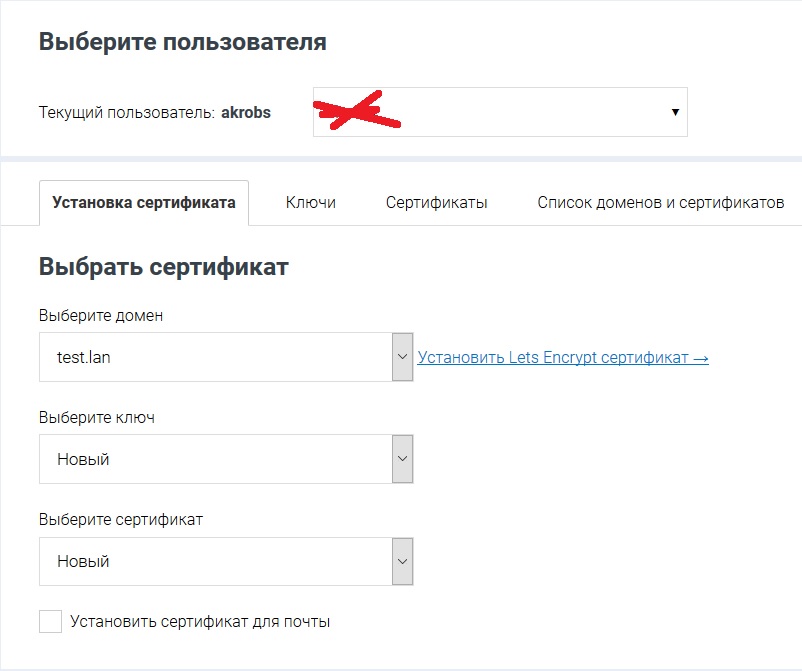This screenshot has height=671, width=802.
Task: Click the current username 'akrobs'
Action: coord(246,112)
